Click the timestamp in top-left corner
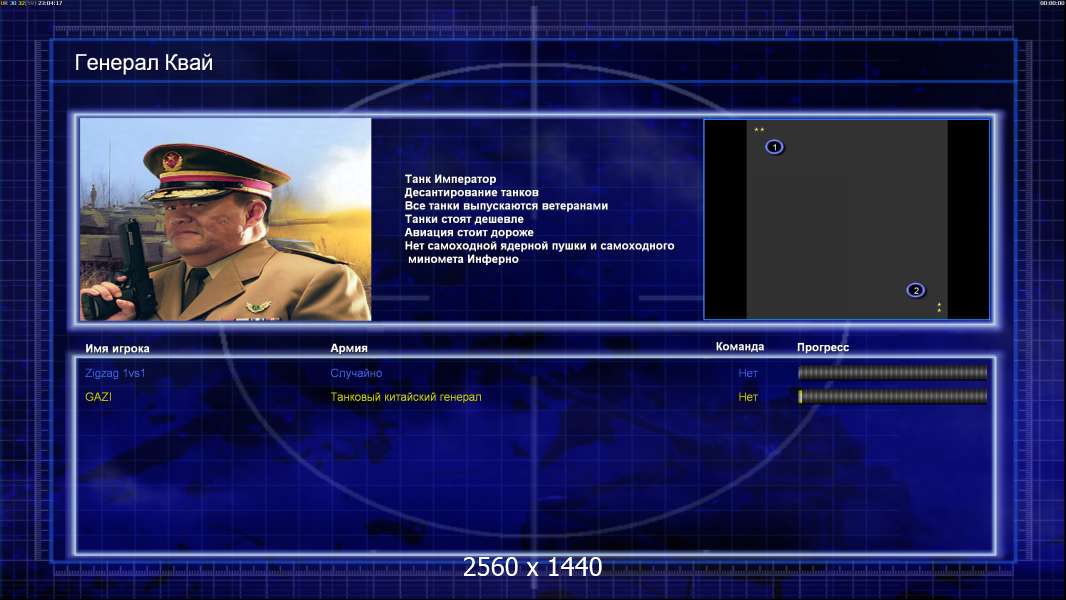Viewport: 1066px width, 600px height. [32, 3]
